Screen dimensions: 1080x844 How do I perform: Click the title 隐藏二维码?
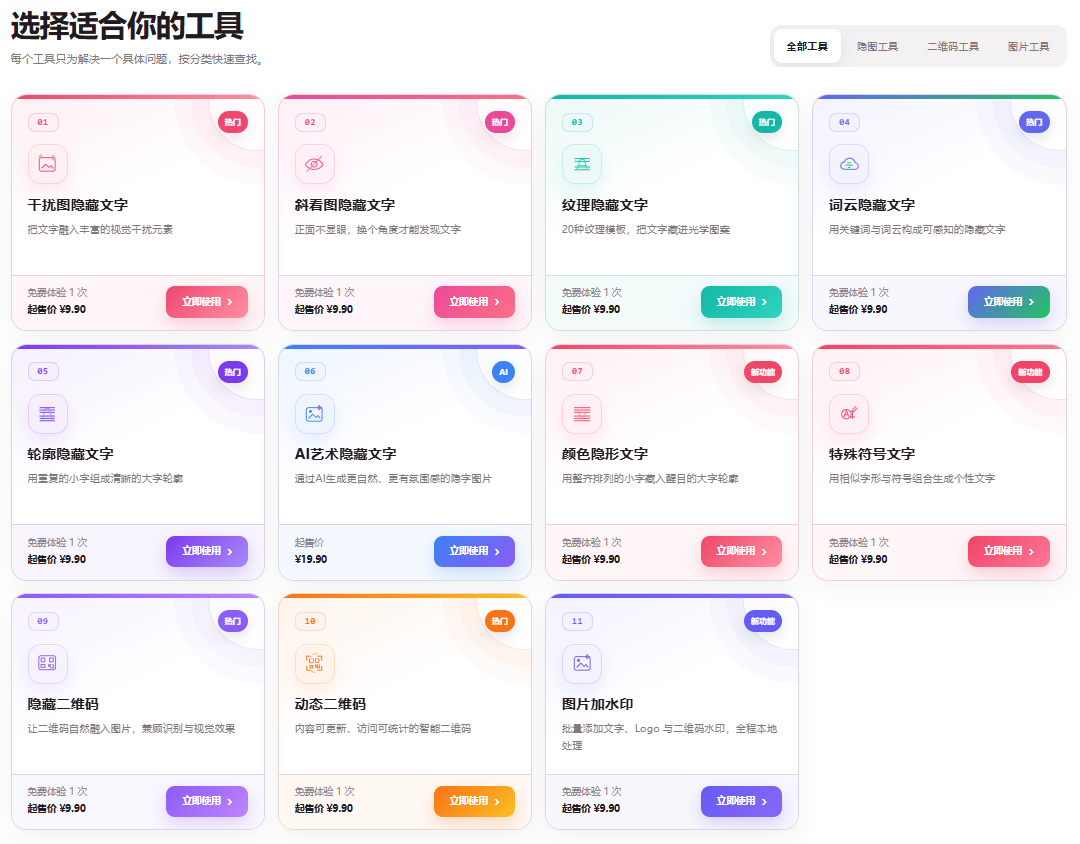click(63, 704)
